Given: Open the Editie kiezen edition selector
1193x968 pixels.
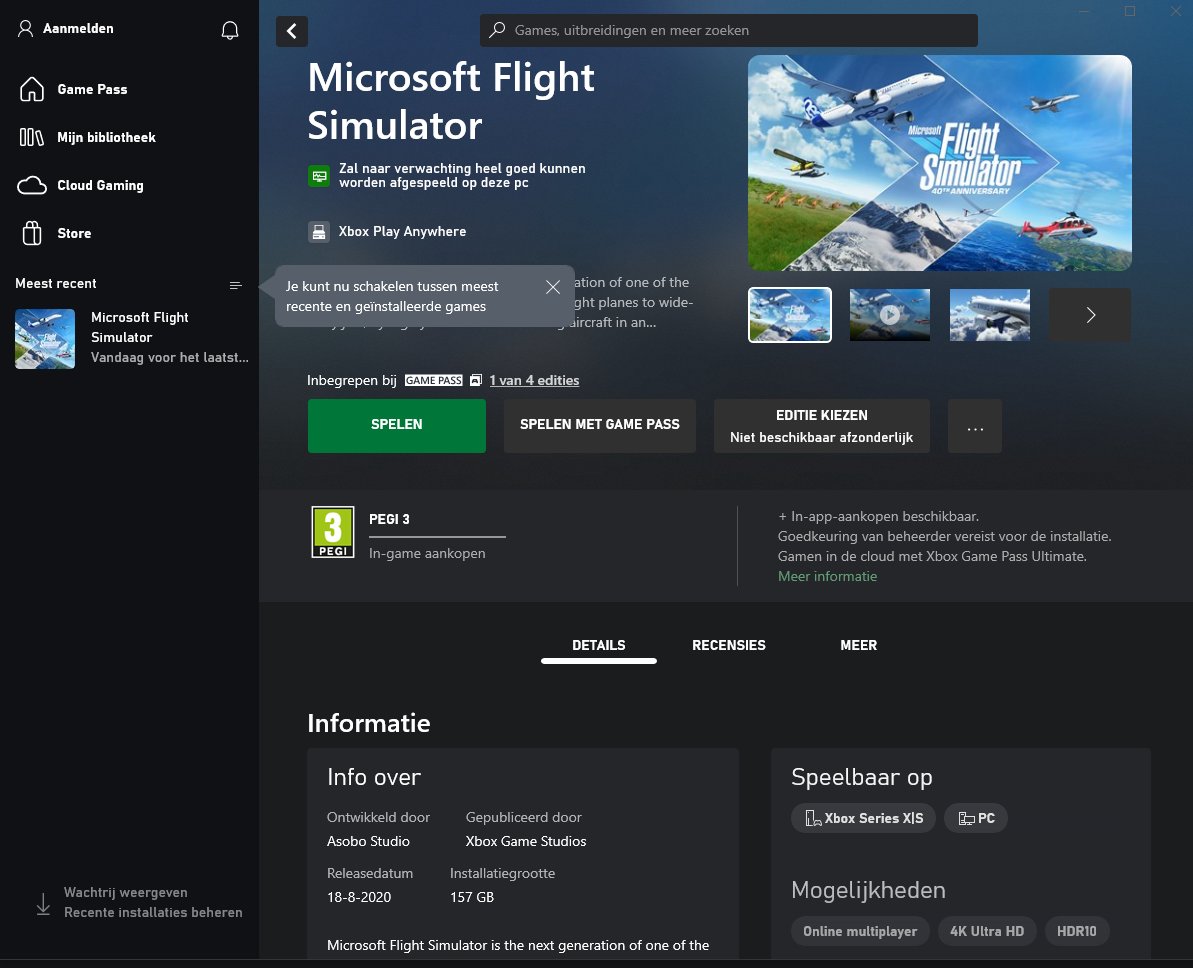Looking at the screenshot, I should coord(821,426).
